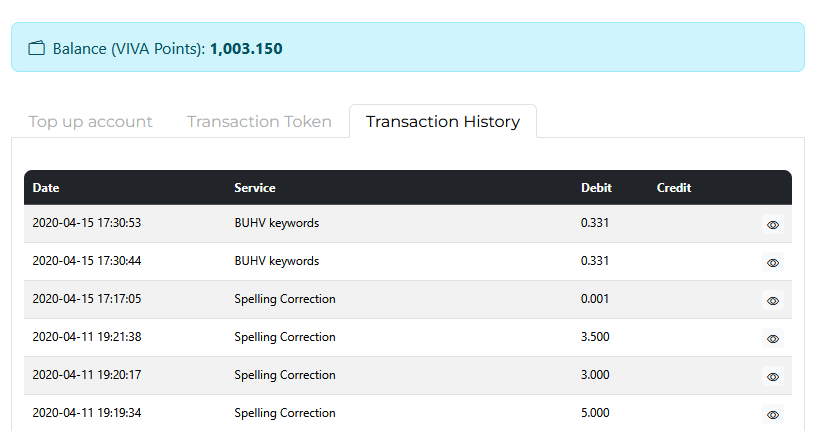Click eye icon for 17:30:44 BUHV keywords row

[x=772, y=263]
